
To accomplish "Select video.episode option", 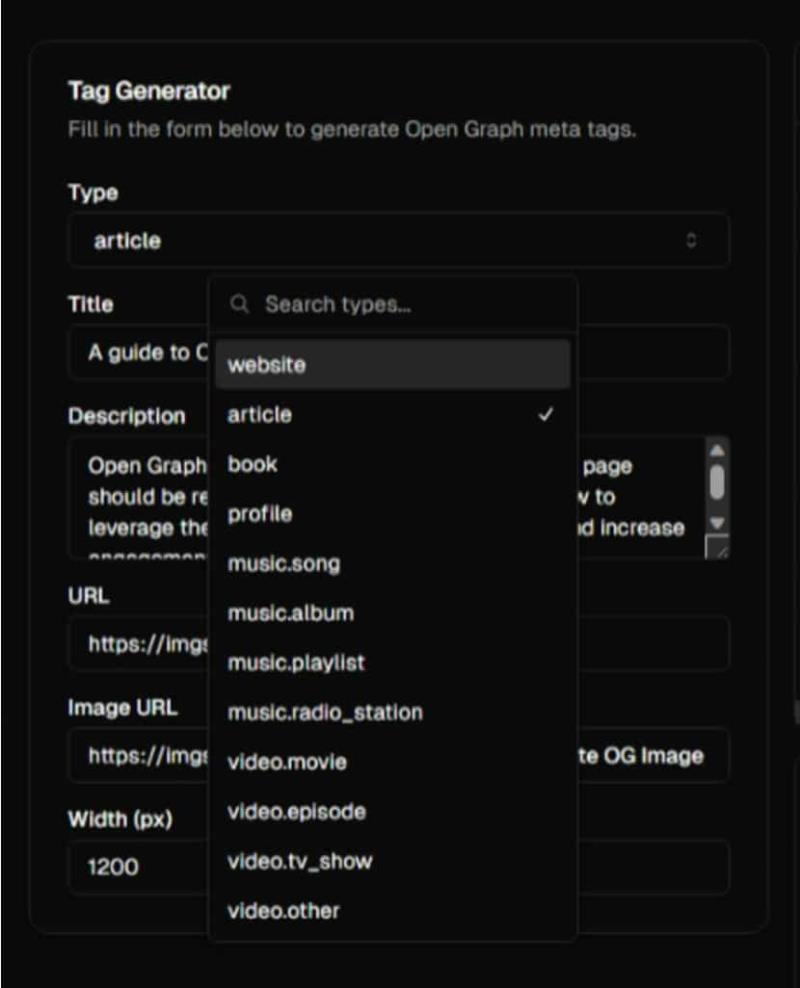I will (393, 812).
